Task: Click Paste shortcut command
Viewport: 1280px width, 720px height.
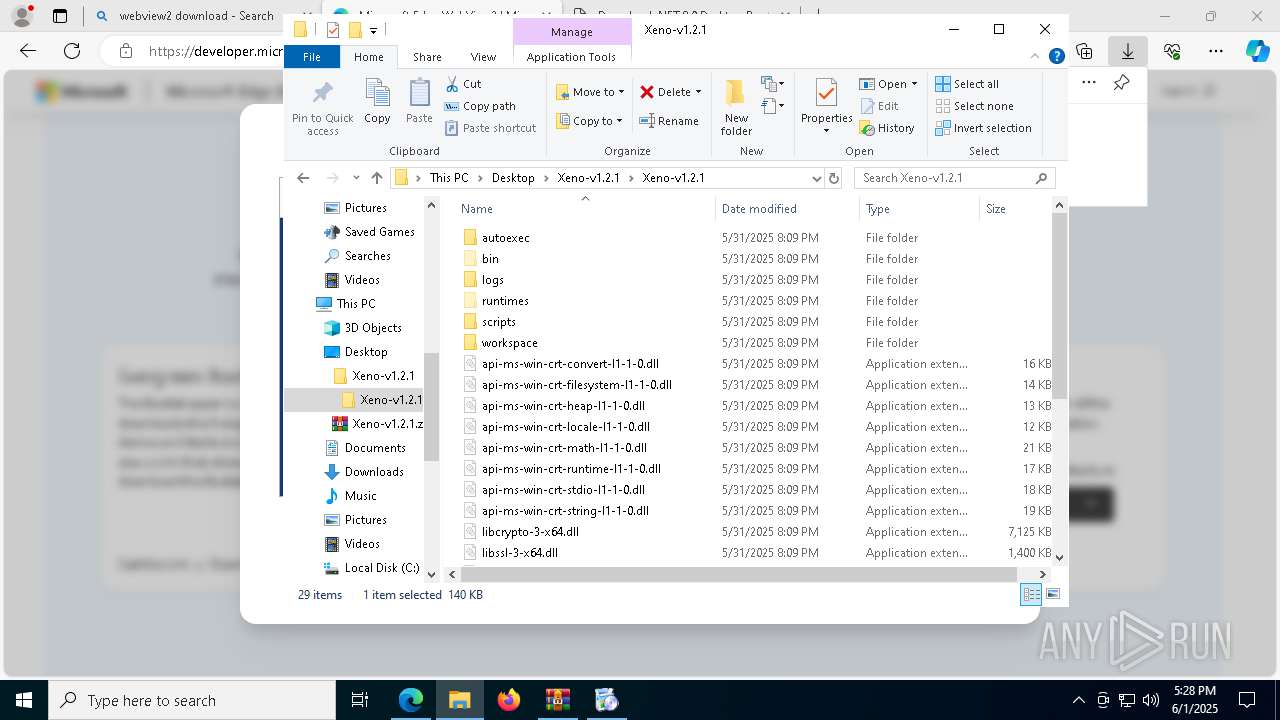Action: pos(490,128)
